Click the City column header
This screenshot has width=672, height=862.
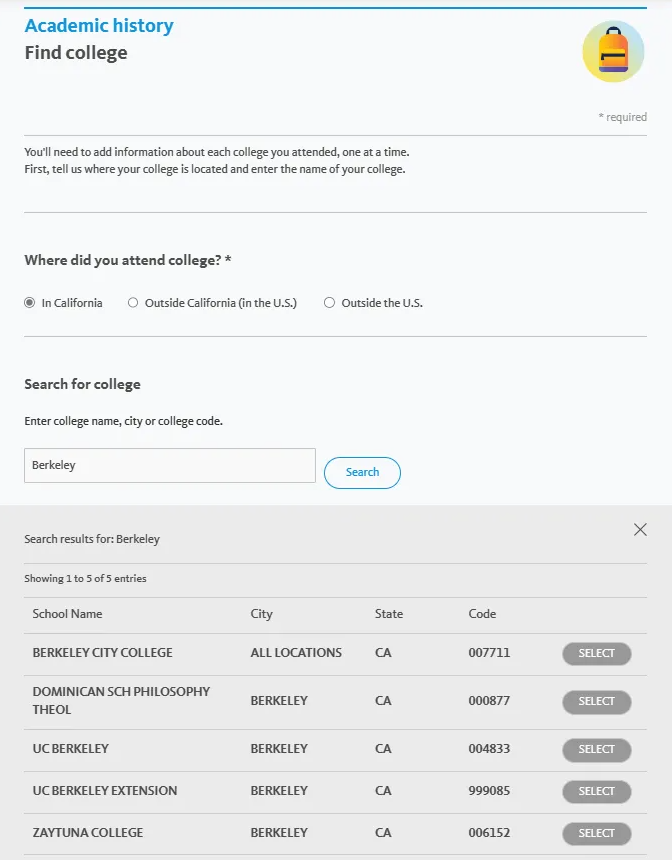click(x=261, y=614)
